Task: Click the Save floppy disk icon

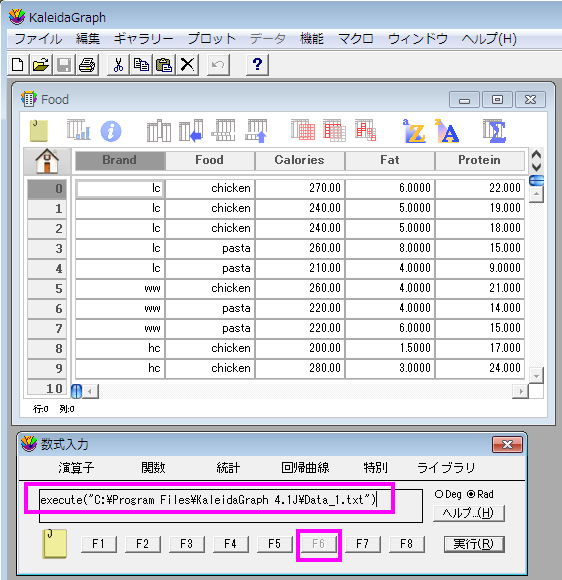Action: [64, 65]
